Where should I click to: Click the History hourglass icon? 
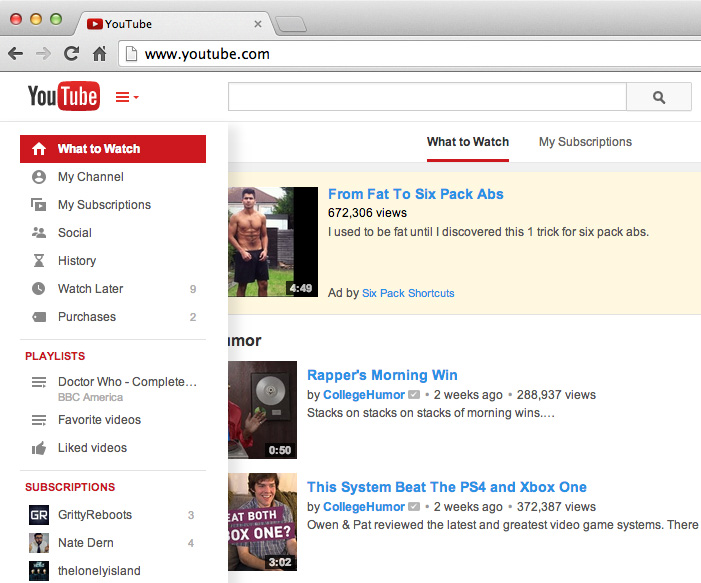39,261
